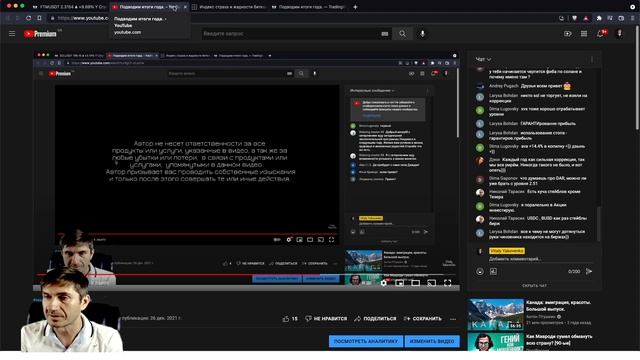The height and width of the screenshot is (360, 640).
Task: Open the YouTube guide hamburger menu
Action: tap(12, 34)
